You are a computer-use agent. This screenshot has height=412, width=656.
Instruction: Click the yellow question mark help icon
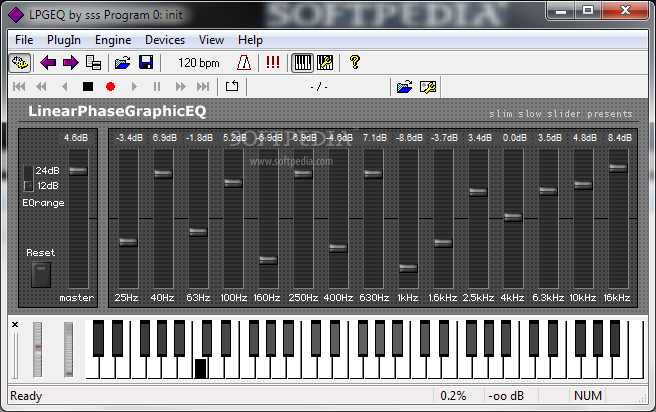(355, 62)
